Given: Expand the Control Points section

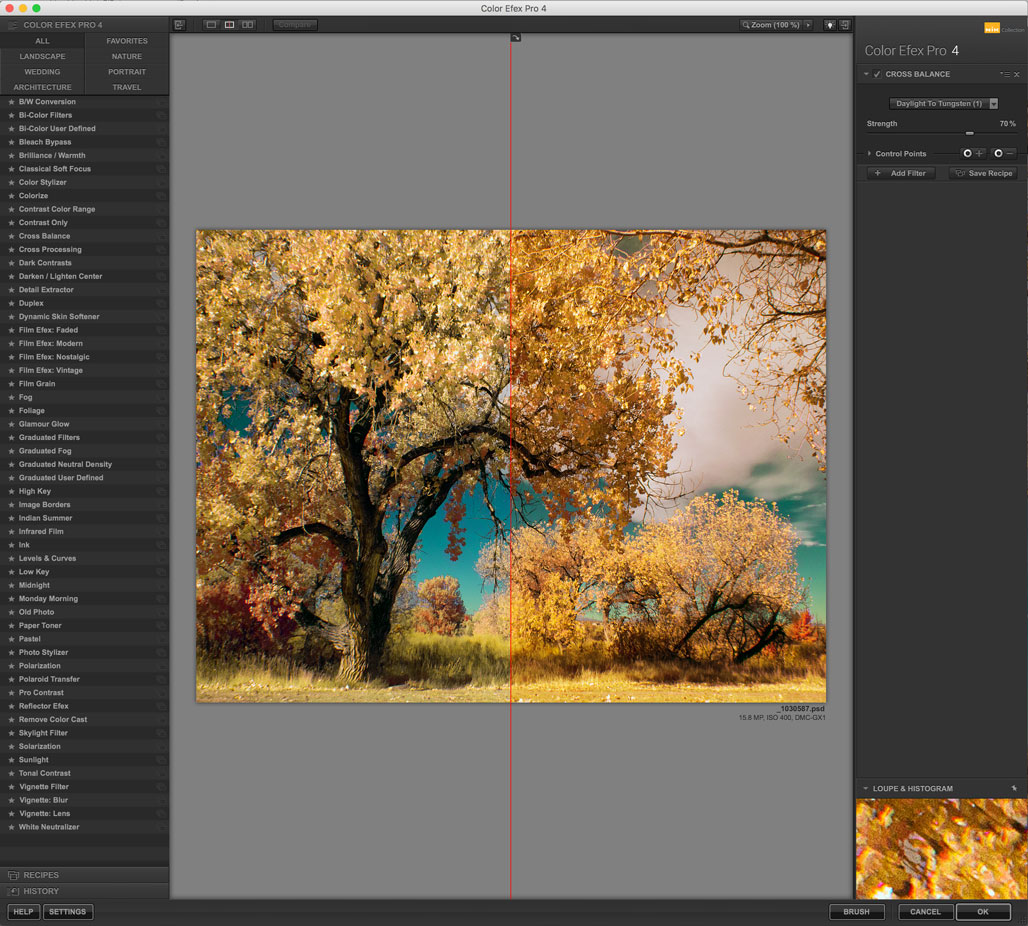Looking at the screenshot, I should [869, 154].
